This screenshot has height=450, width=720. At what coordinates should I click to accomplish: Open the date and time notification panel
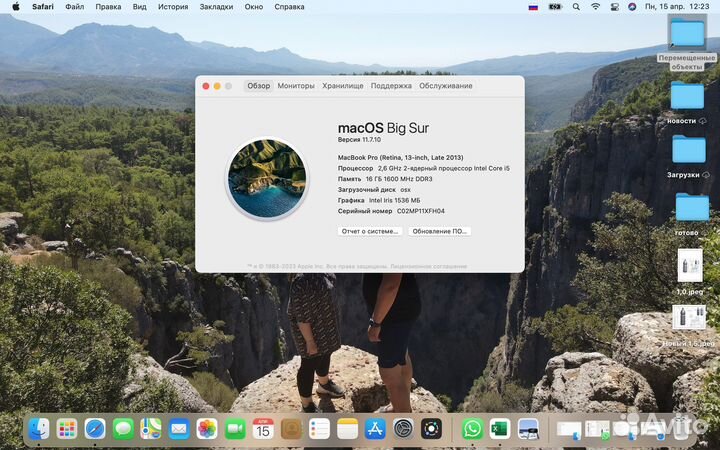click(x=677, y=7)
